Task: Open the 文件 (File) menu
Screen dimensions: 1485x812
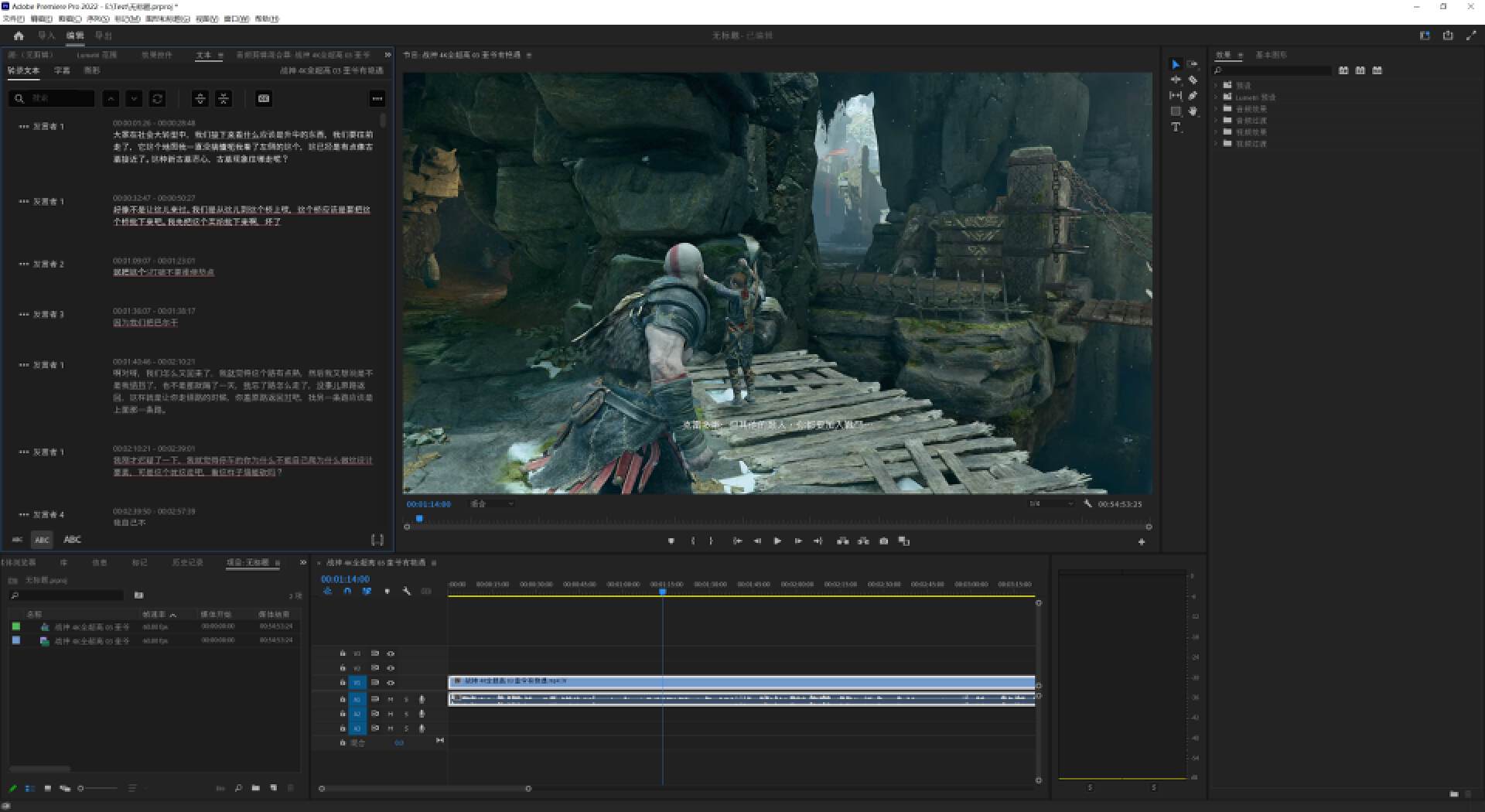Action: pyautogui.click(x=13, y=19)
